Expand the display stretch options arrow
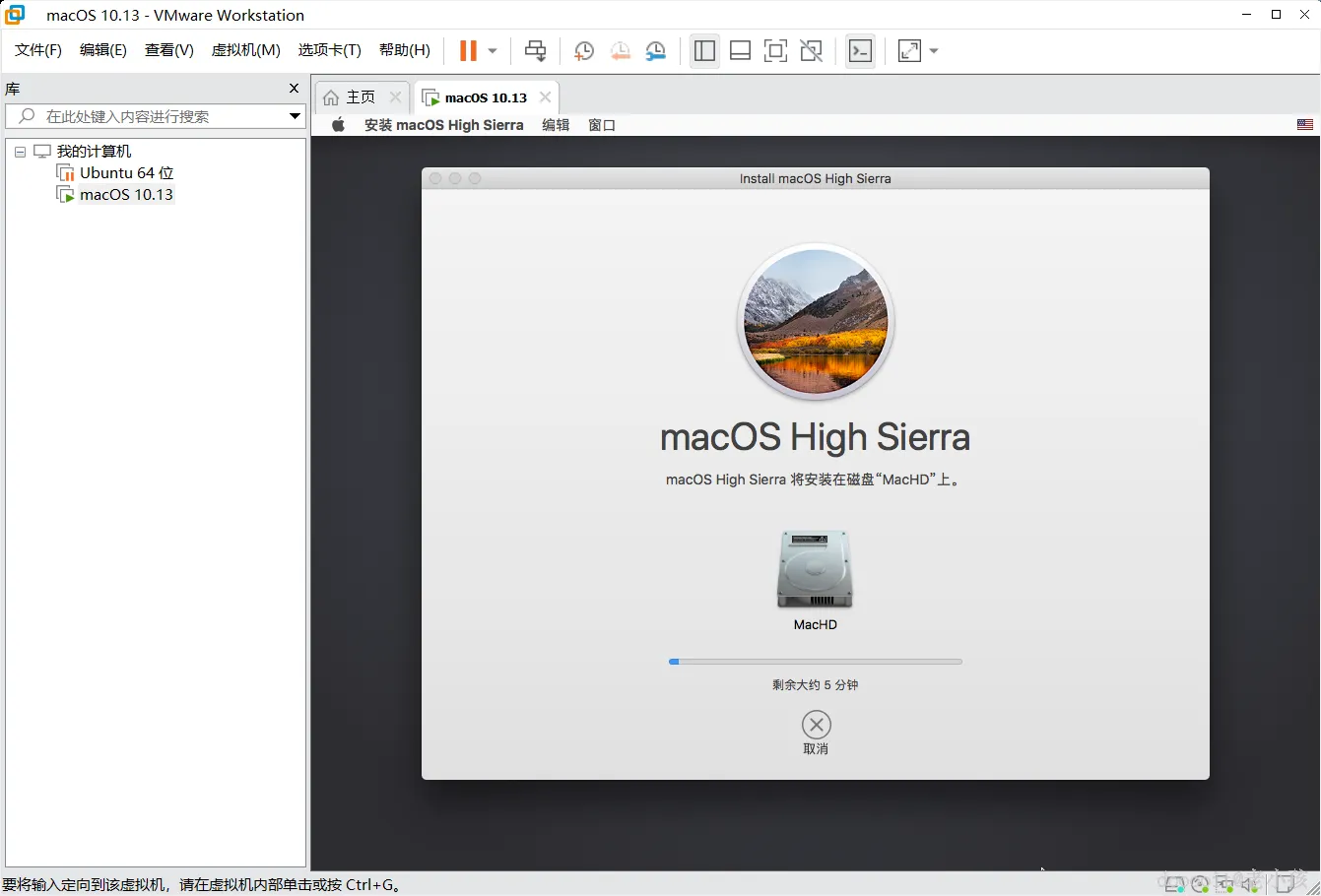 pyautogui.click(x=934, y=51)
